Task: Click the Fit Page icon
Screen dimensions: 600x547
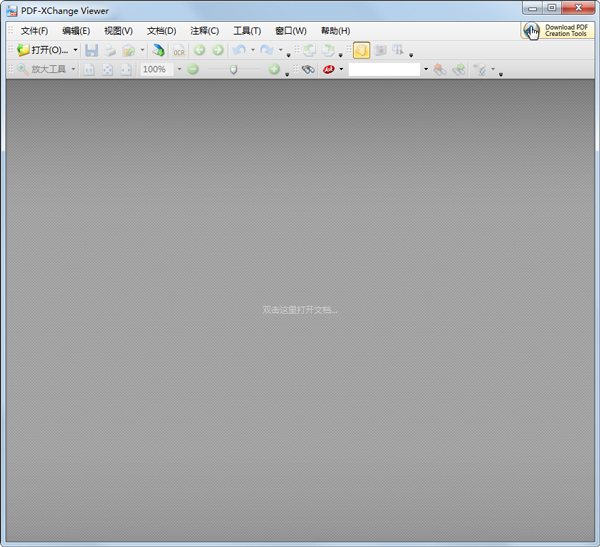Action: [x=108, y=69]
